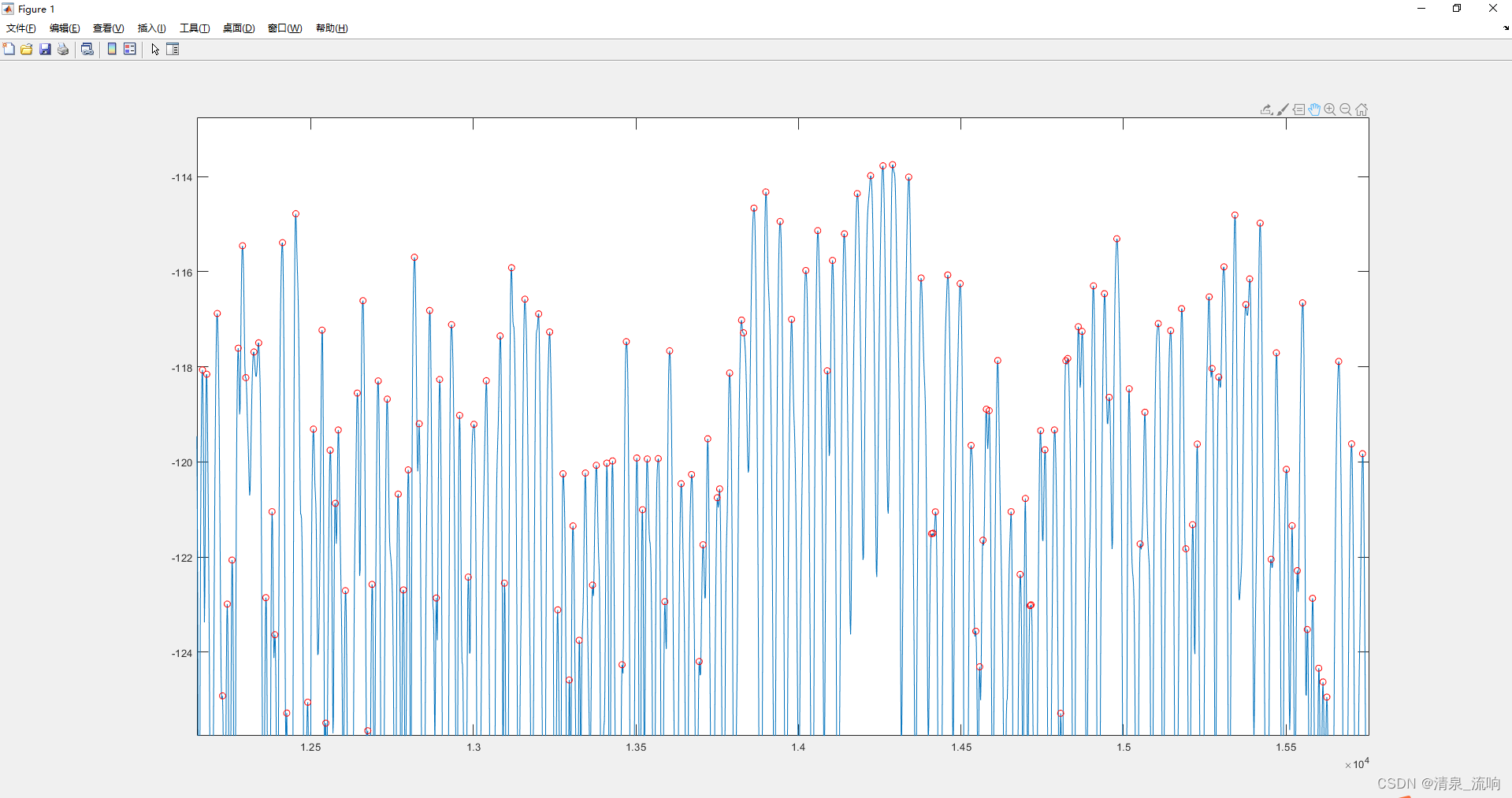Select the zoom in magnifier
The image size is (1512, 798).
[1330, 109]
